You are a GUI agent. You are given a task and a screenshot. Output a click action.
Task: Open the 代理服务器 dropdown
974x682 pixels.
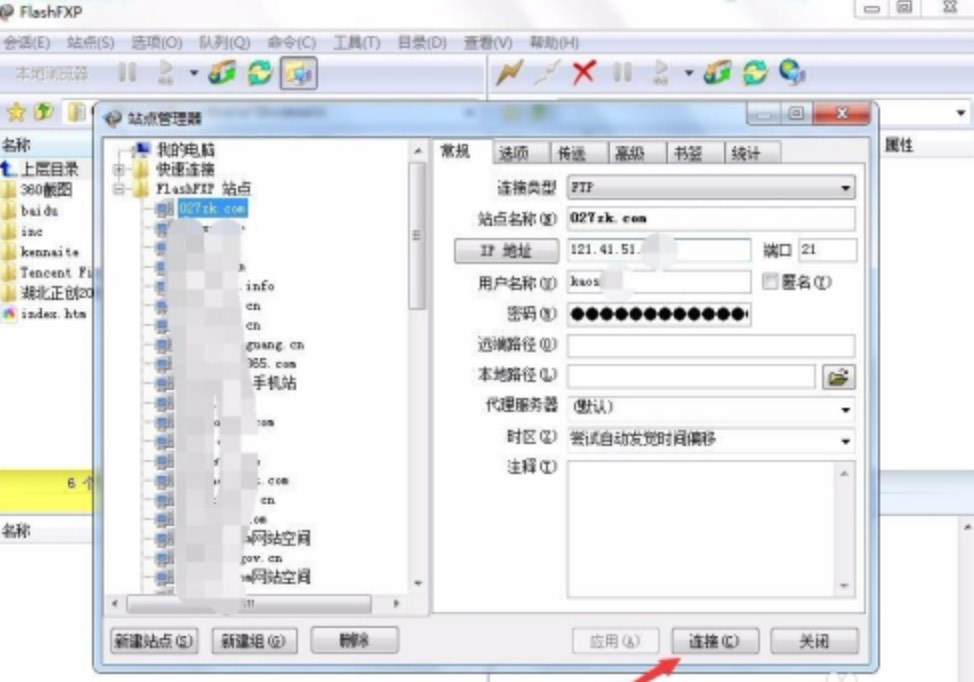click(711, 407)
